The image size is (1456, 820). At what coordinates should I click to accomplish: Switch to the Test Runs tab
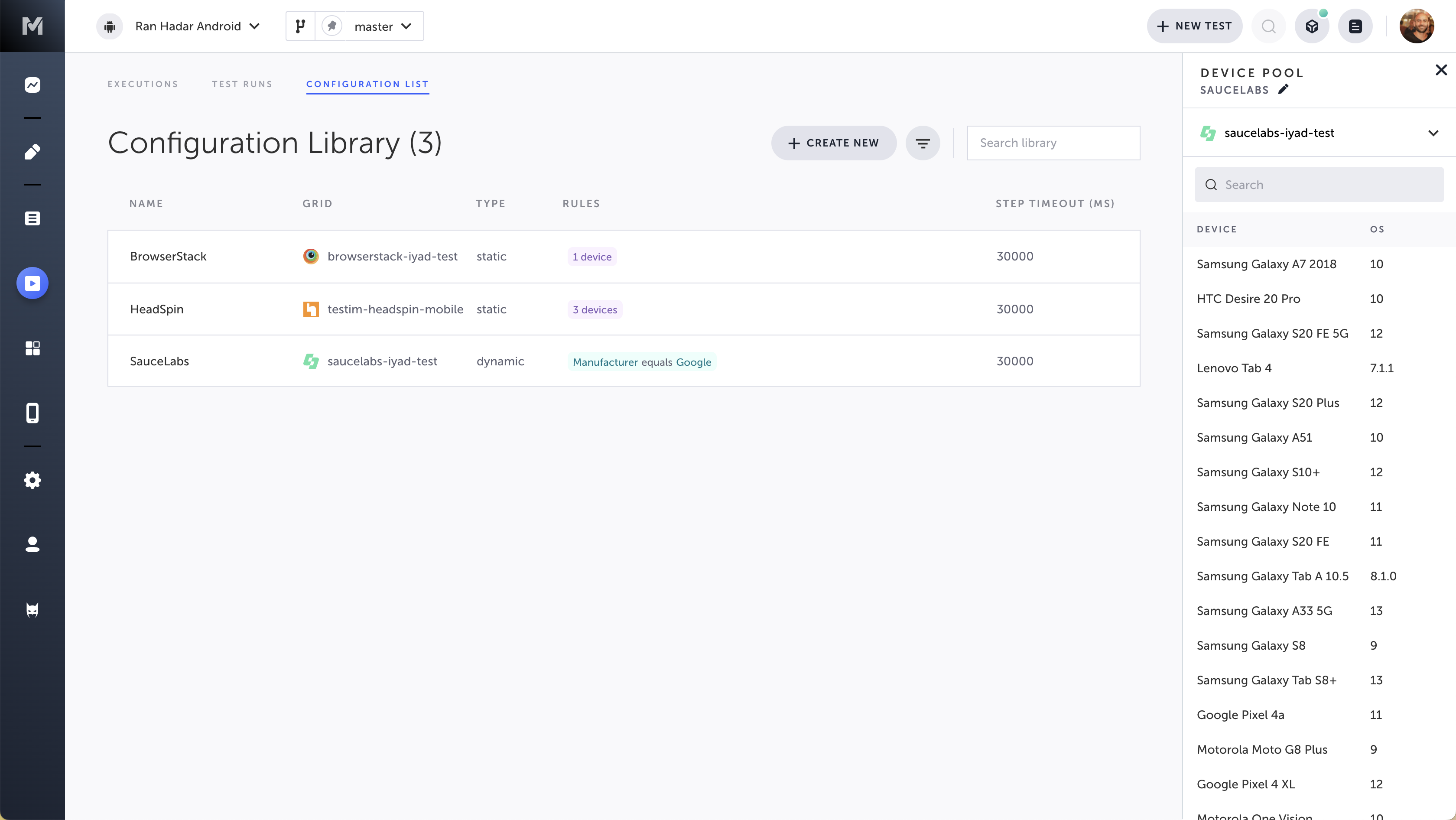click(x=242, y=84)
